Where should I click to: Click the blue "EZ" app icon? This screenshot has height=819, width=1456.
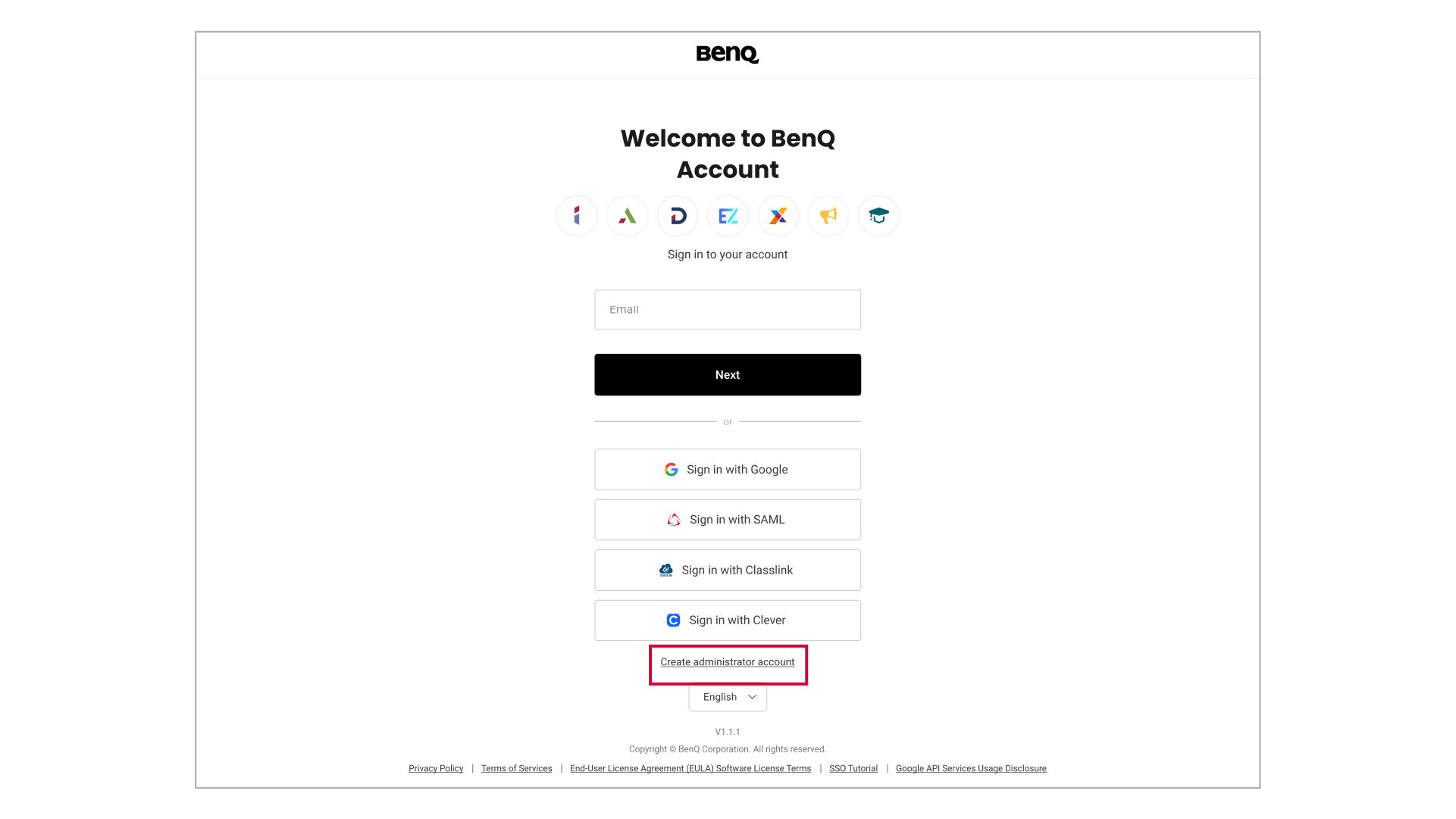pos(728,216)
